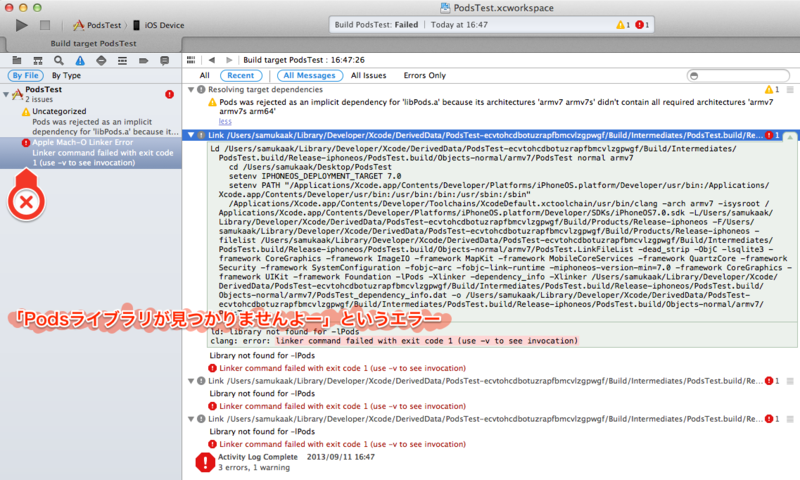Click the error count in activity viewer

(x=642, y=25)
